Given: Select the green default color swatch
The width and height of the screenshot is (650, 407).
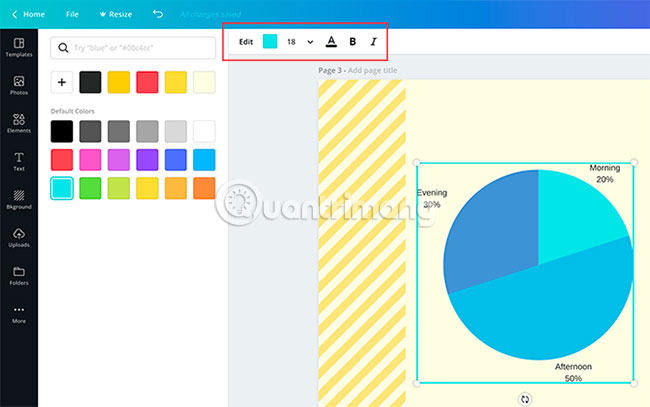Looking at the screenshot, I should [x=90, y=188].
